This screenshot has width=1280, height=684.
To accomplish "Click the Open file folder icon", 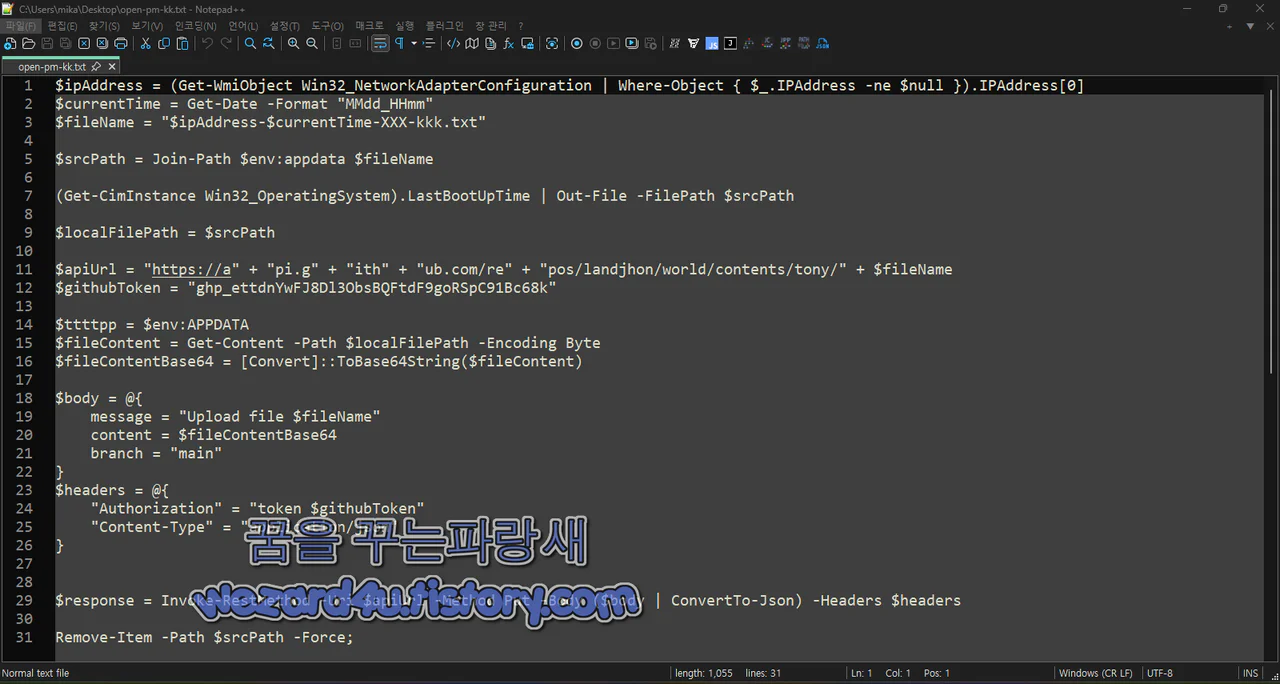I will 28,44.
